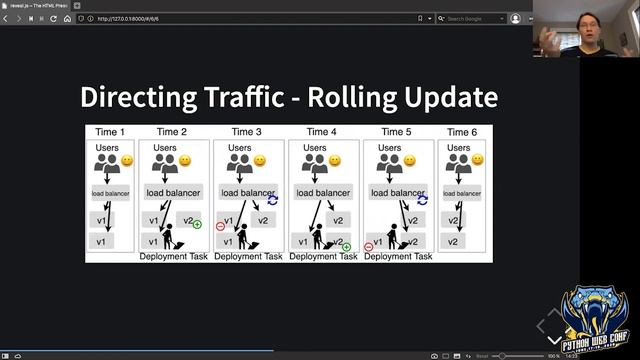Viewport: 640px width, 360px height.
Task: Show site info for this address
Action: 90,19
